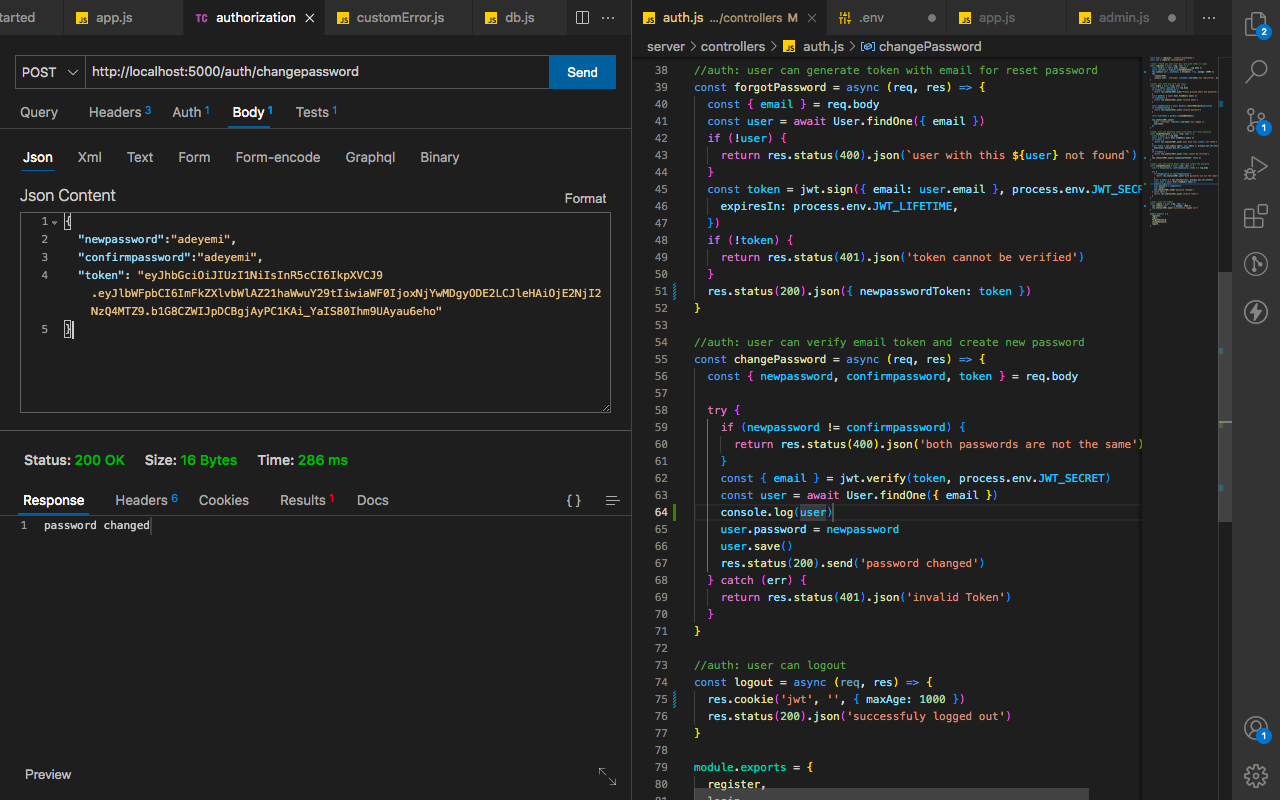This screenshot has width=1280, height=800.
Task: Open the Source Control view icon
Action: [x=1256, y=120]
